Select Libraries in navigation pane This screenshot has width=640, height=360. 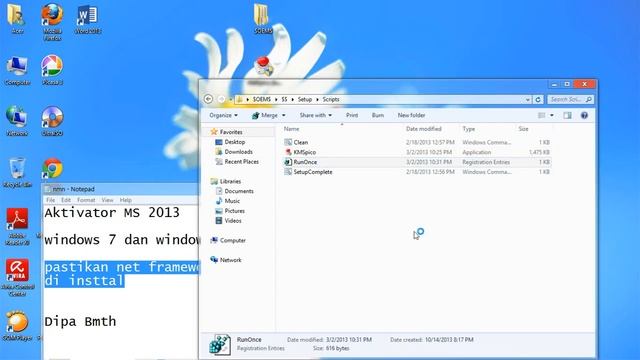(x=230, y=181)
